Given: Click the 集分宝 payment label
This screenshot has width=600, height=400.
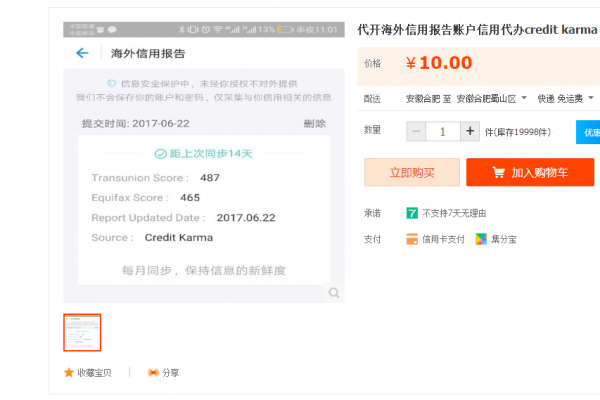Looking at the screenshot, I should point(504,239).
